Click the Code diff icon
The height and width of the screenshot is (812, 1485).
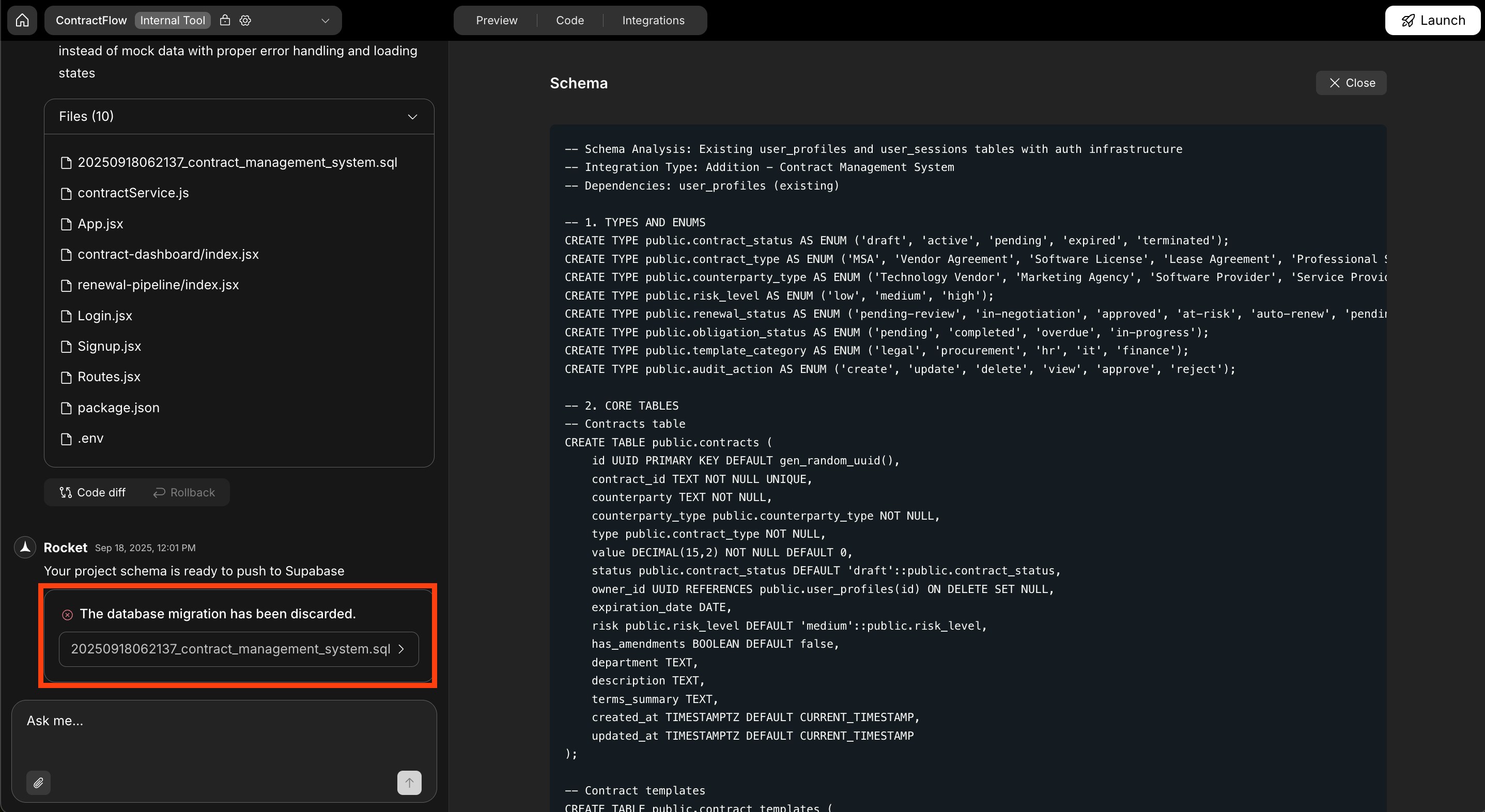pos(65,493)
